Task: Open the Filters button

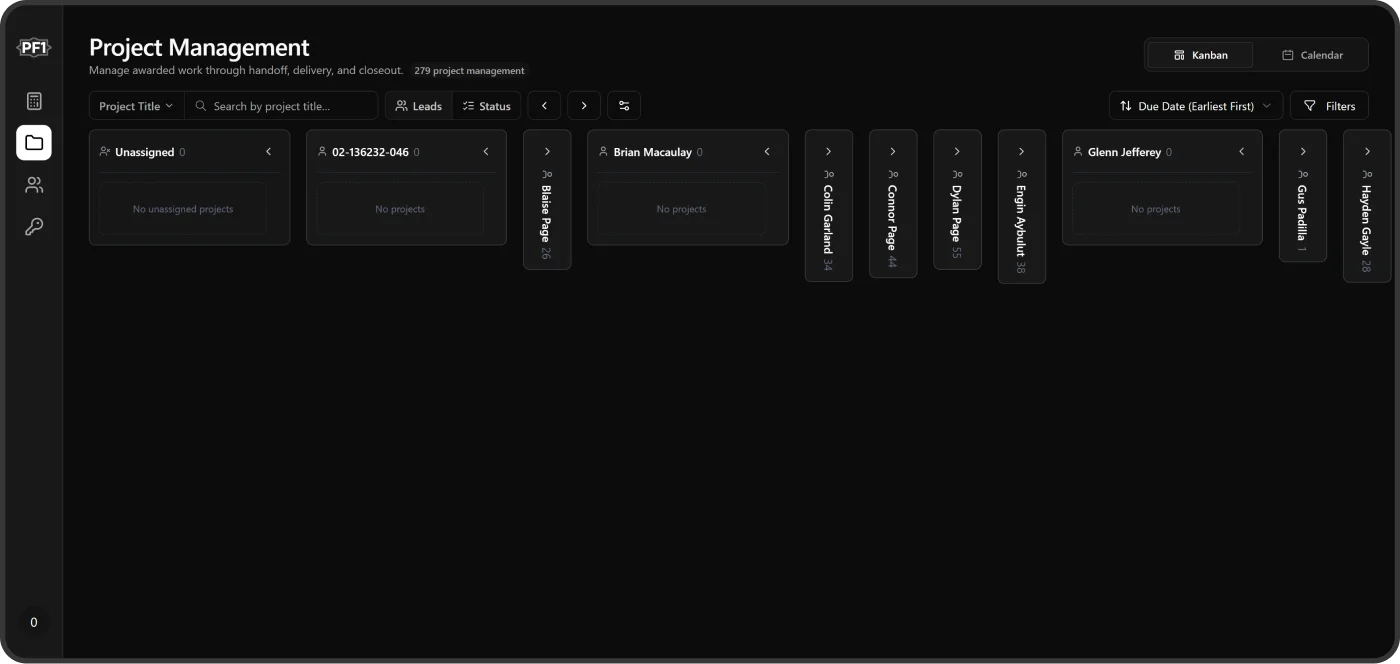Action: click(1329, 106)
